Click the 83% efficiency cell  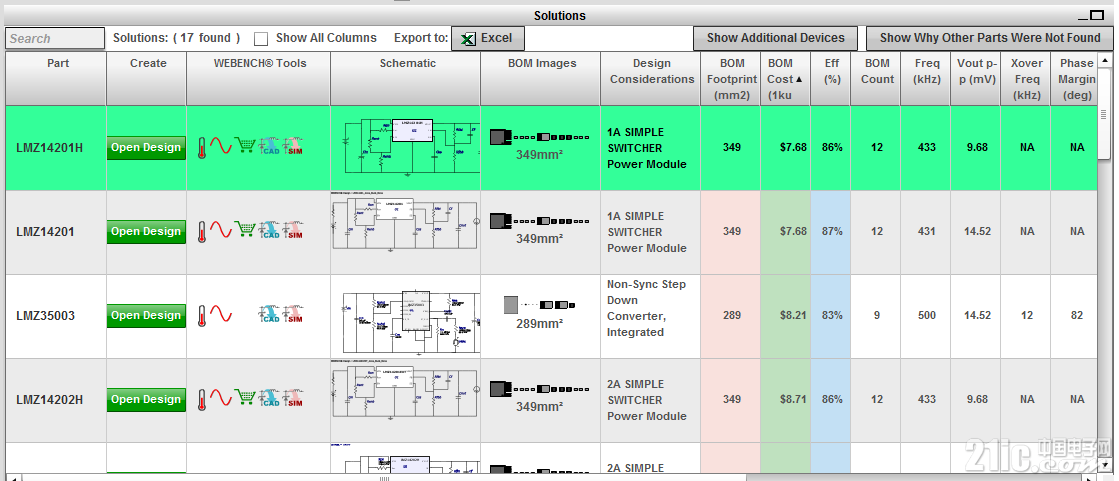pos(831,315)
